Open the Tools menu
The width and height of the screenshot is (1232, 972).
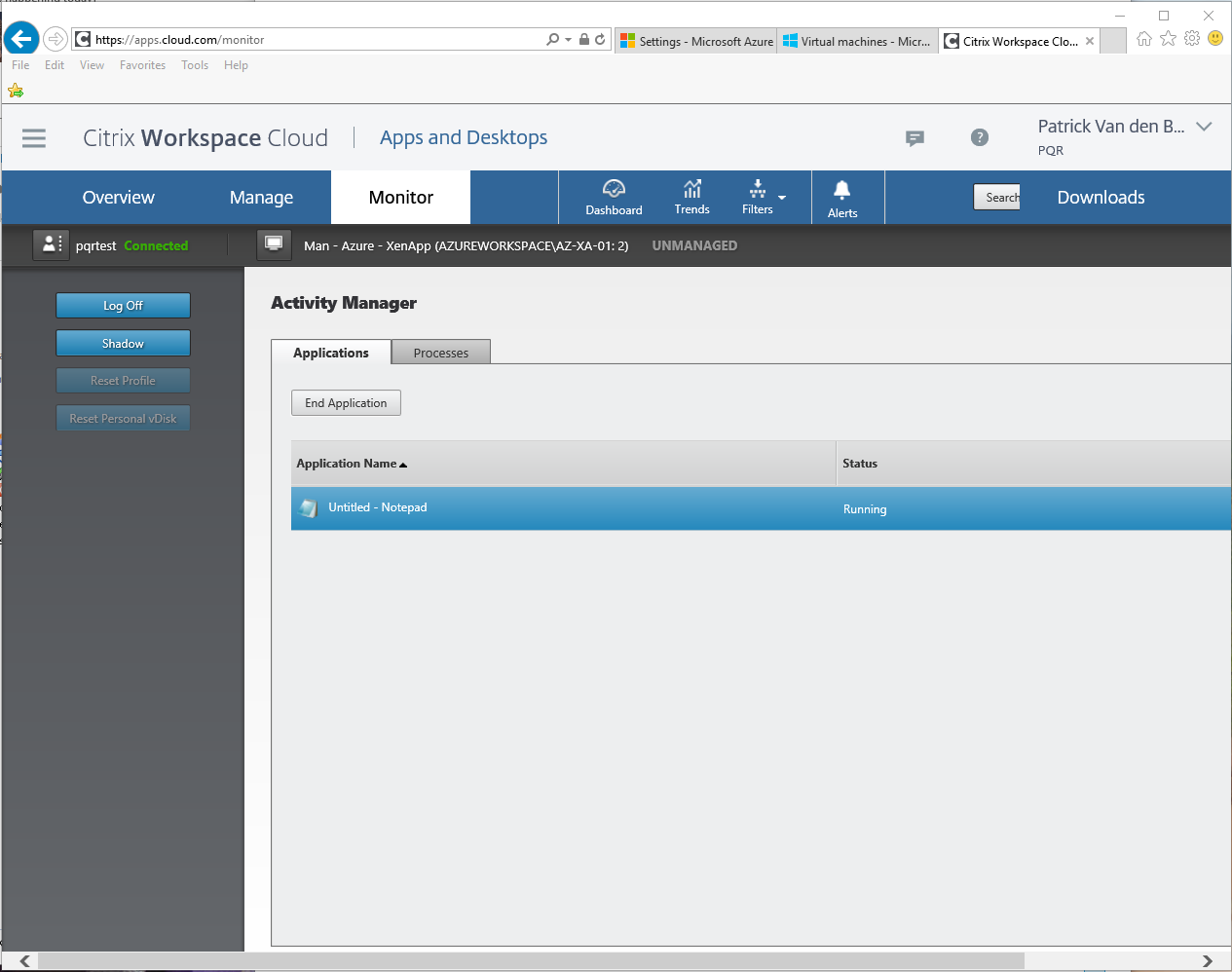pyautogui.click(x=195, y=65)
